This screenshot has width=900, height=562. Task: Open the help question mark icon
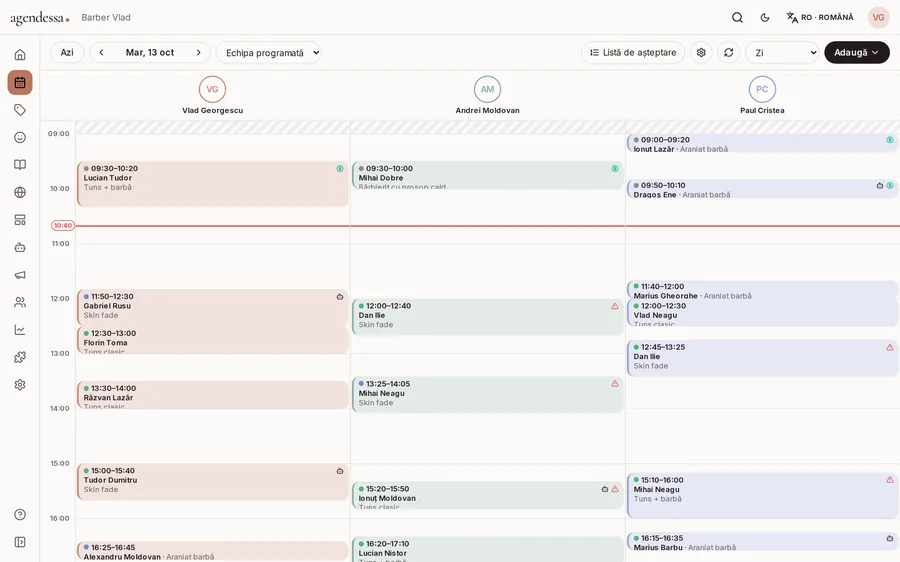click(x=20, y=514)
